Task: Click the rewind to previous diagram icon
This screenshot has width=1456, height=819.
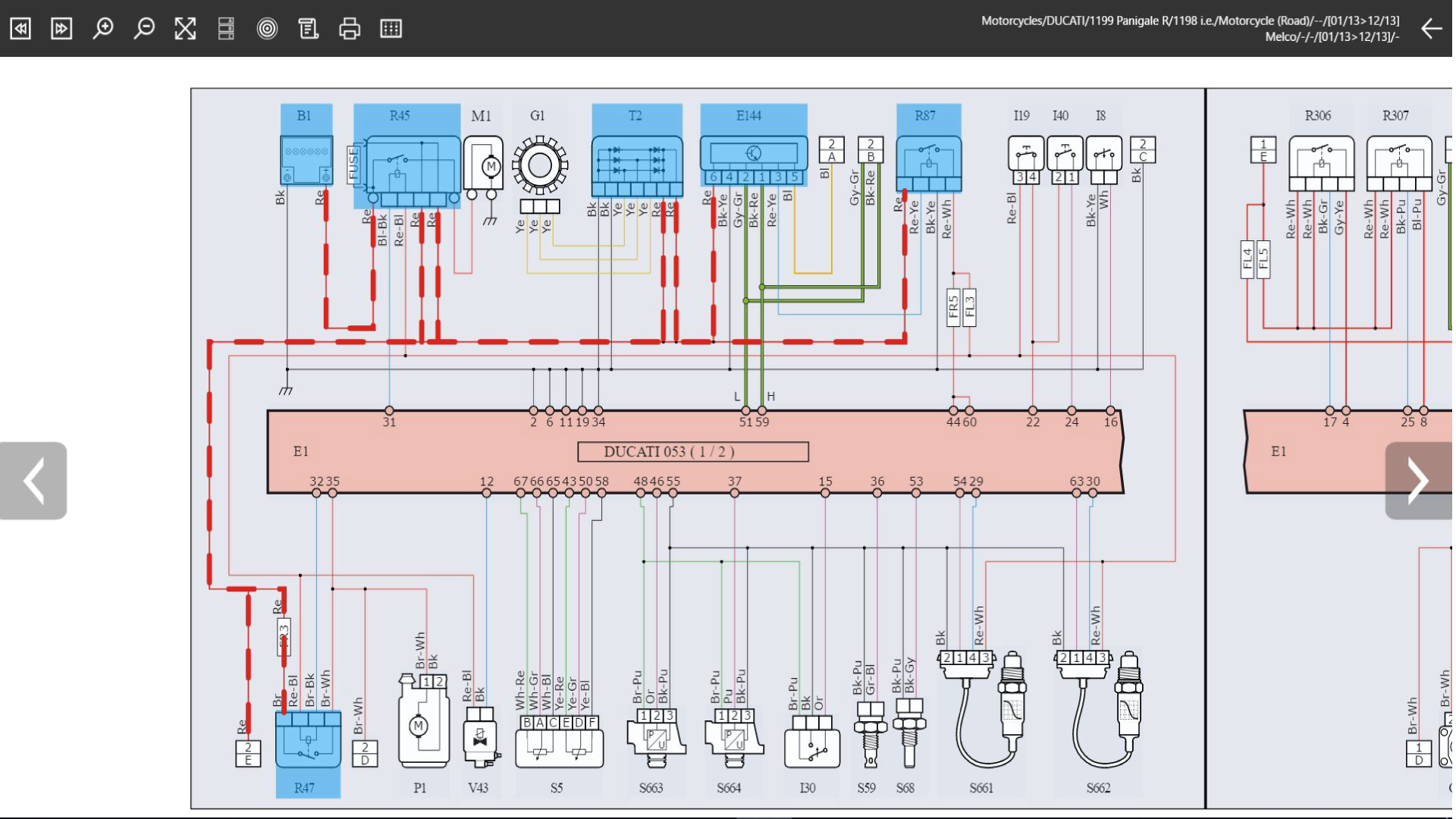Action: pos(20,29)
